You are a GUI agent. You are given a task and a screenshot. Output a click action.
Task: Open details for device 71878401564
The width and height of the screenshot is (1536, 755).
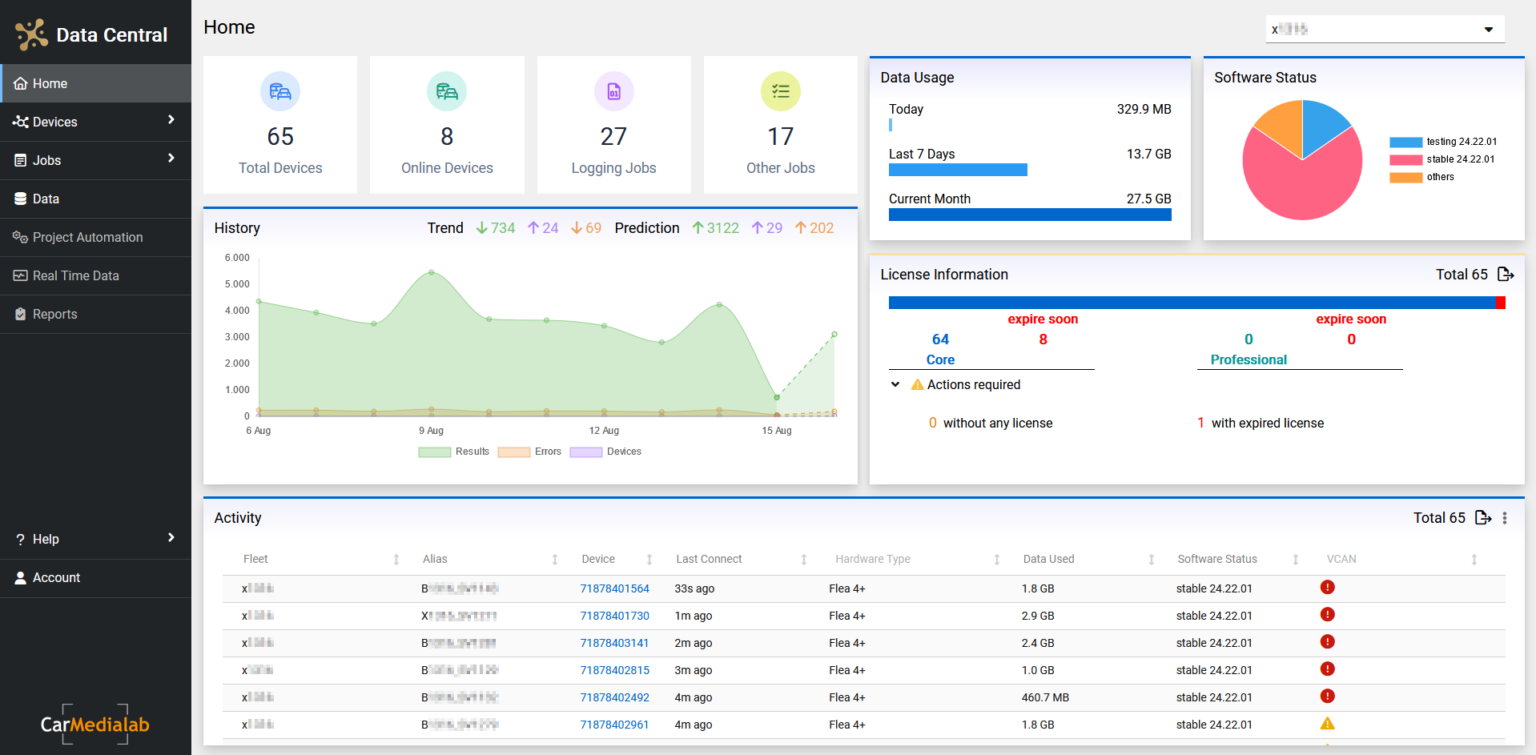tap(614, 587)
